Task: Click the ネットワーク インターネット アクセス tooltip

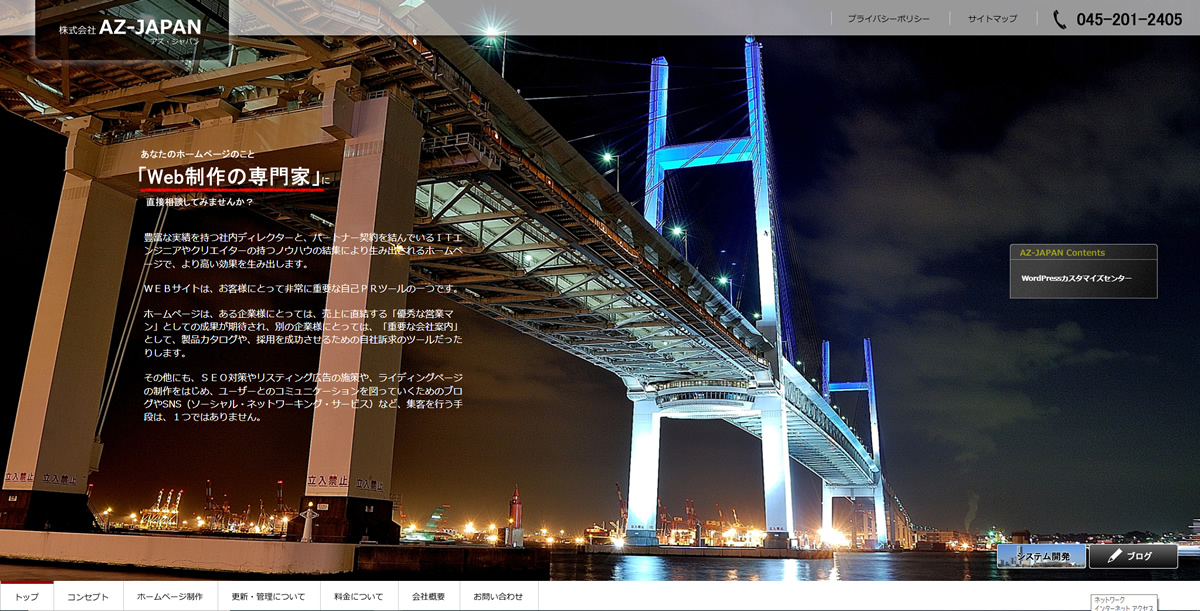Action: click(1124, 603)
